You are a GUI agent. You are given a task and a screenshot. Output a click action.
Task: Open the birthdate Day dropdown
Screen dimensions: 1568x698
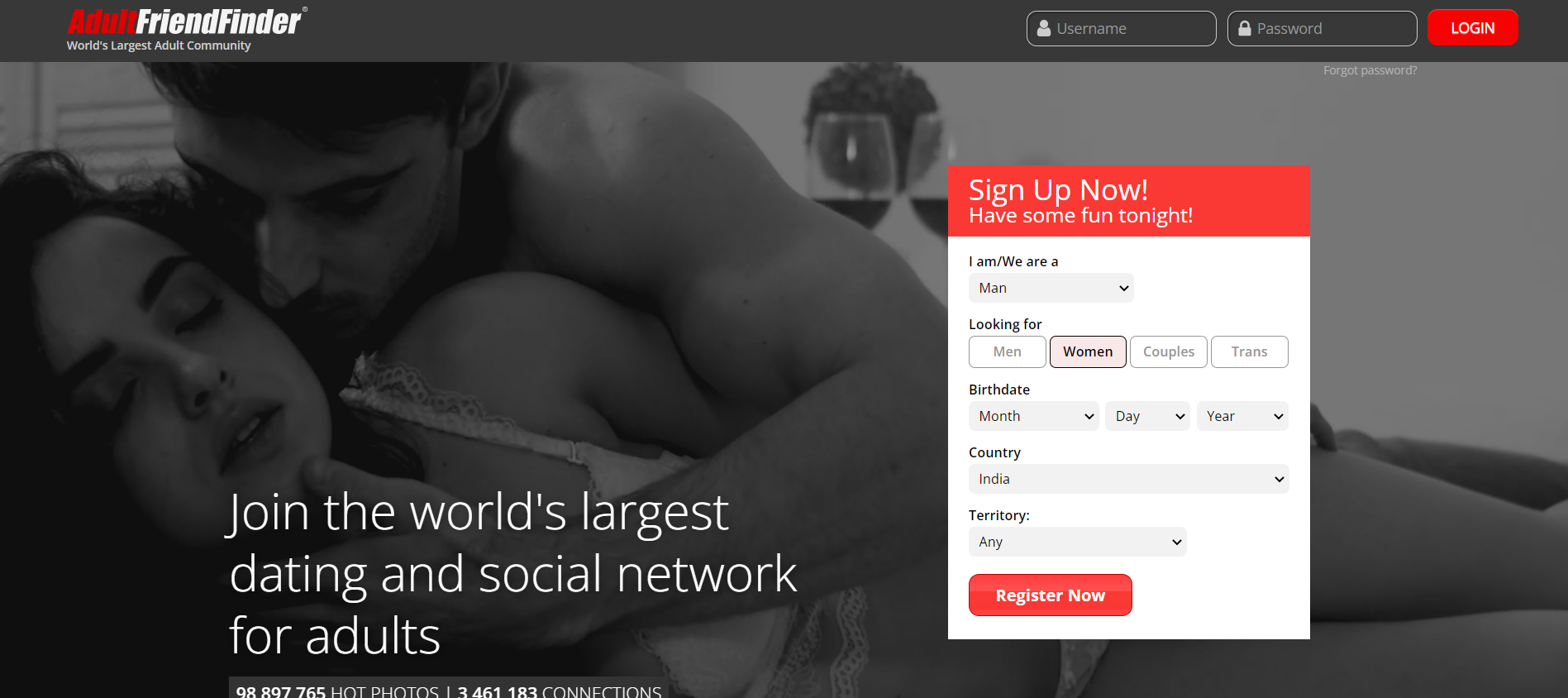coord(1147,416)
